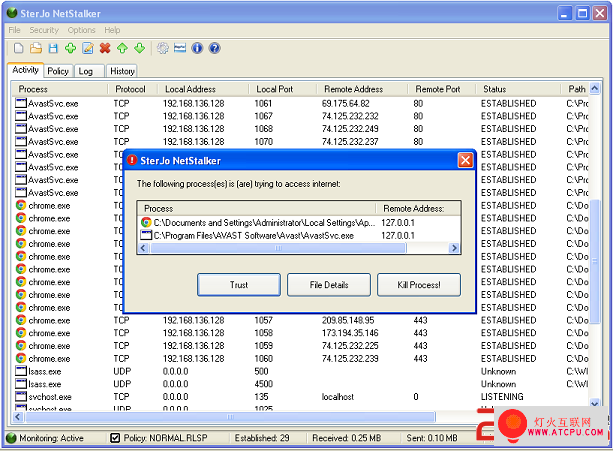Select the AvastSvc.exe path row in dialog
The image size is (613, 451).
(299, 236)
